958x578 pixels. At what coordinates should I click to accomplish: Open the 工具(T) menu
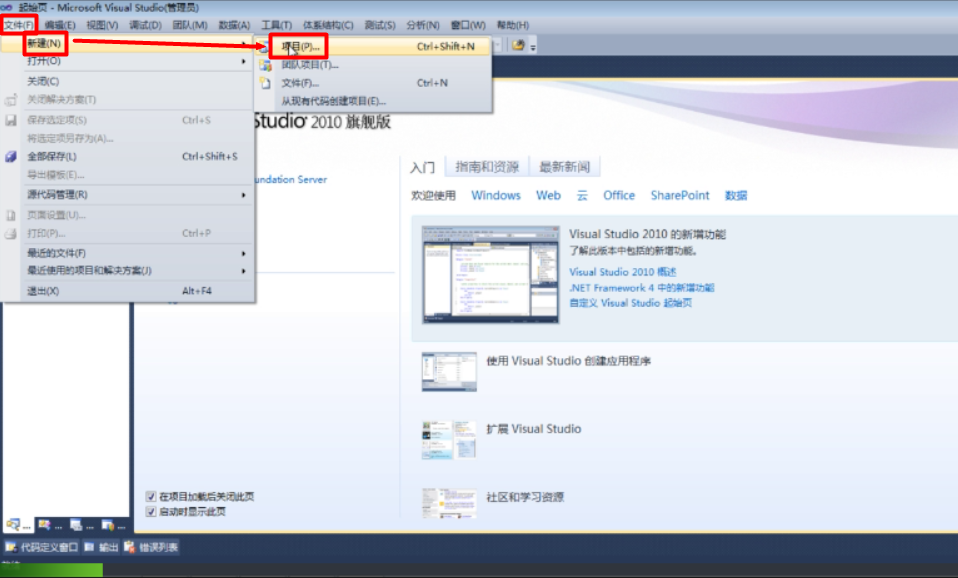pos(277,25)
